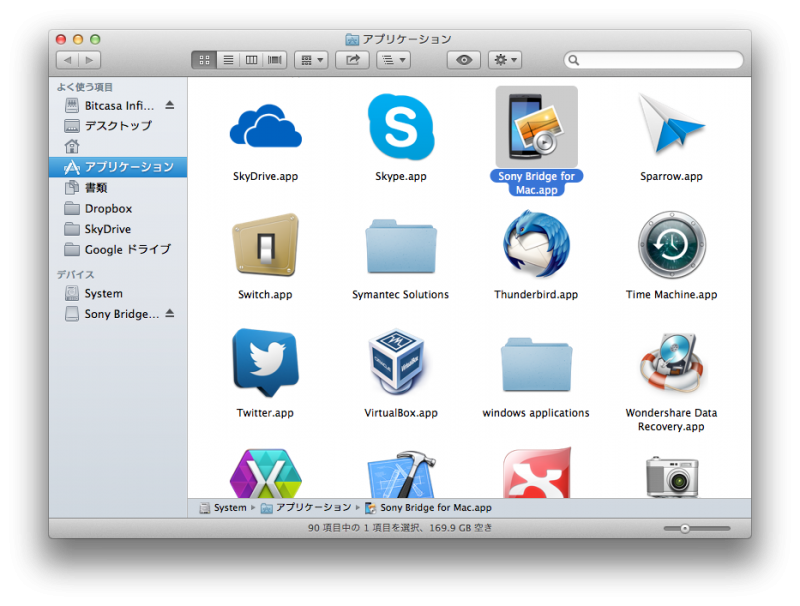Click Sony Bridge for Mac.app in path bar
This screenshot has width=800, height=606.
point(429,508)
